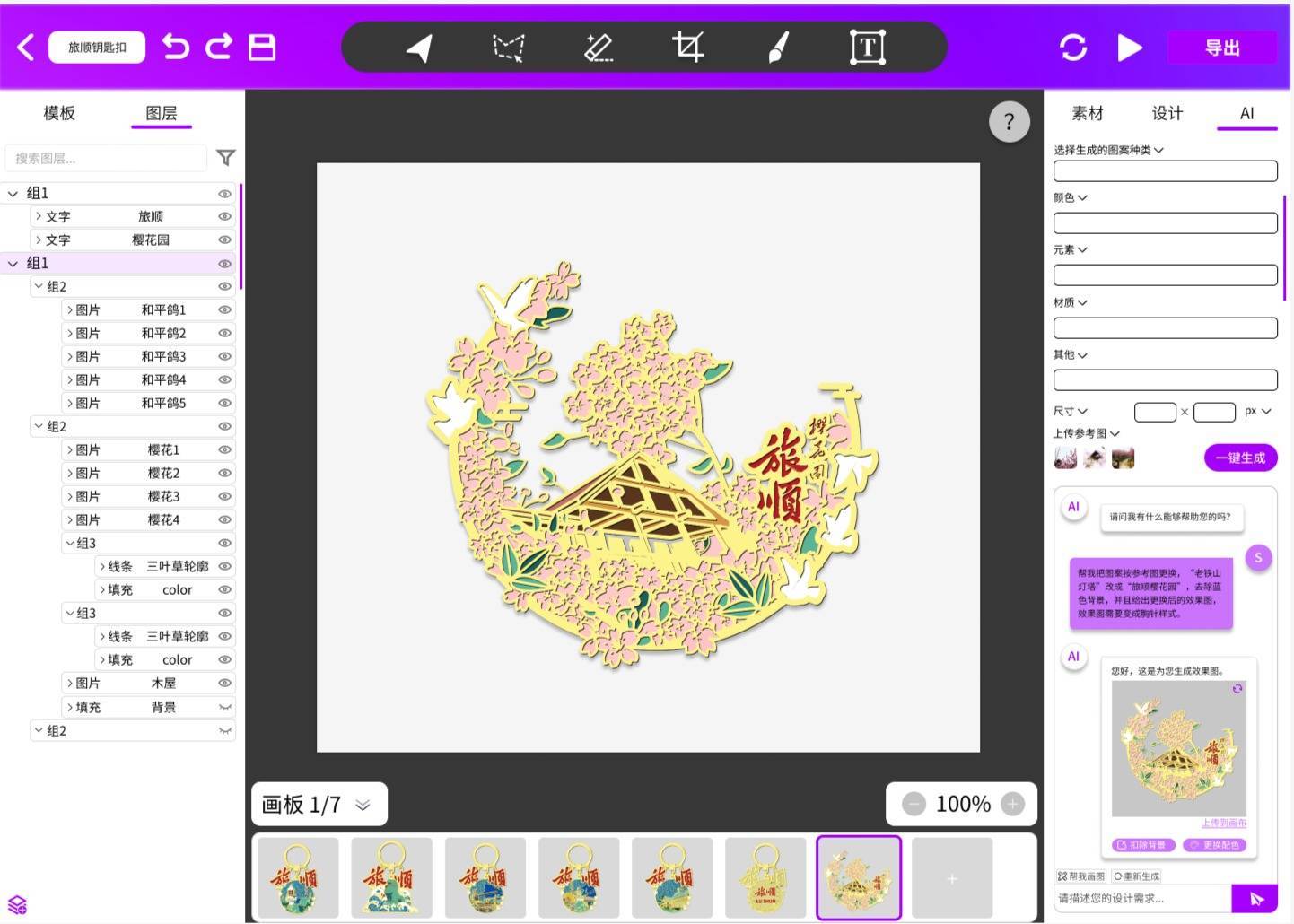This screenshot has width=1294, height=924.
Task: Click the play preview icon
Action: click(x=1130, y=48)
